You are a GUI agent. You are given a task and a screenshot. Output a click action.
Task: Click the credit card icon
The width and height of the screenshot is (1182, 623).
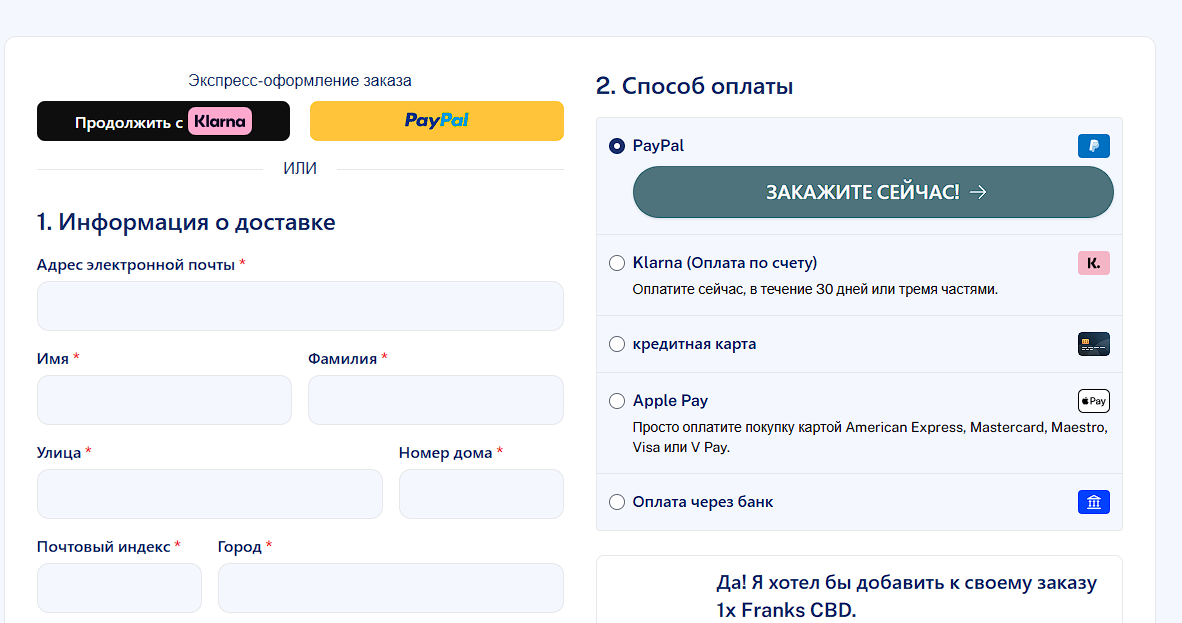tap(1094, 344)
